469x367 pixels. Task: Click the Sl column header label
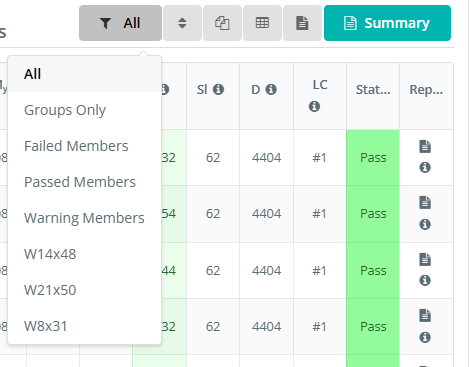pyautogui.click(x=202, y=89)
